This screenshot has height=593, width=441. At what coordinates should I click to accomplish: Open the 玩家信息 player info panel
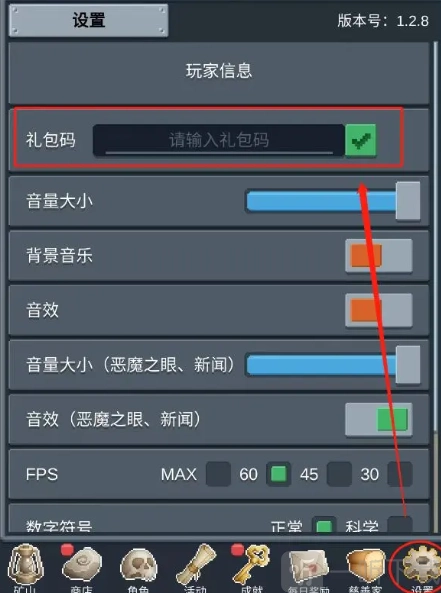tap(219, 72)
